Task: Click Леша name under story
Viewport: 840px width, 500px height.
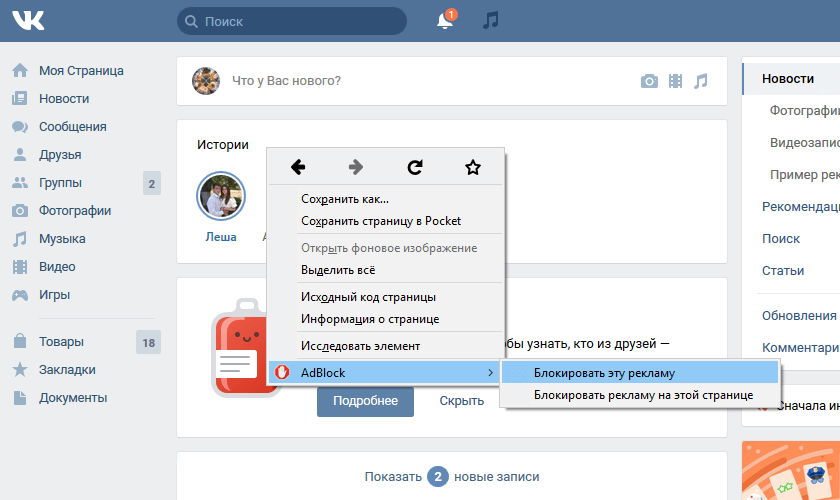Action: point(221,237)
